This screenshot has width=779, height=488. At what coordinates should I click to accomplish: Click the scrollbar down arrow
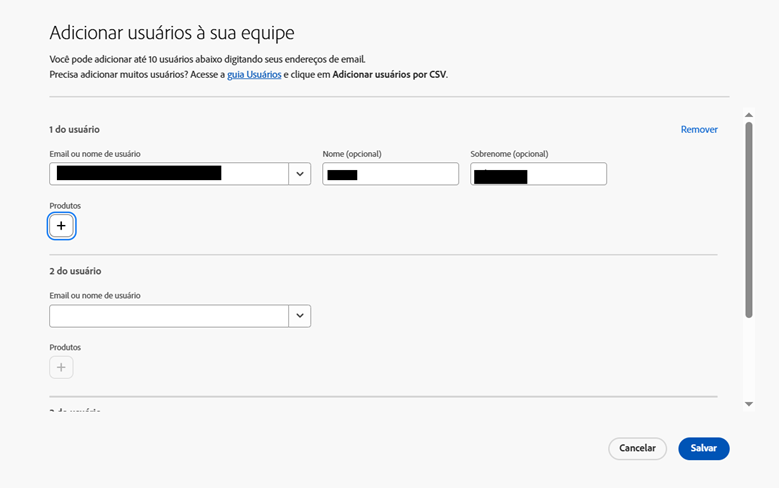click(x=748, y=404)
